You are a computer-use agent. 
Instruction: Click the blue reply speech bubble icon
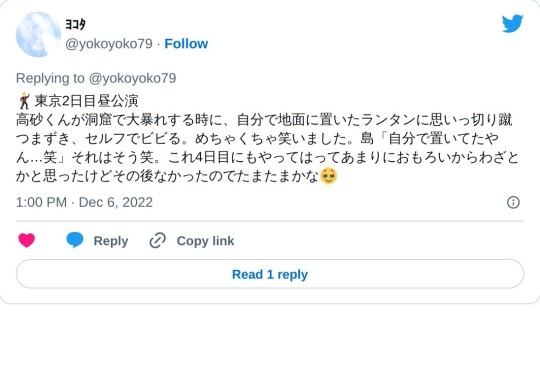coord(75,240)
